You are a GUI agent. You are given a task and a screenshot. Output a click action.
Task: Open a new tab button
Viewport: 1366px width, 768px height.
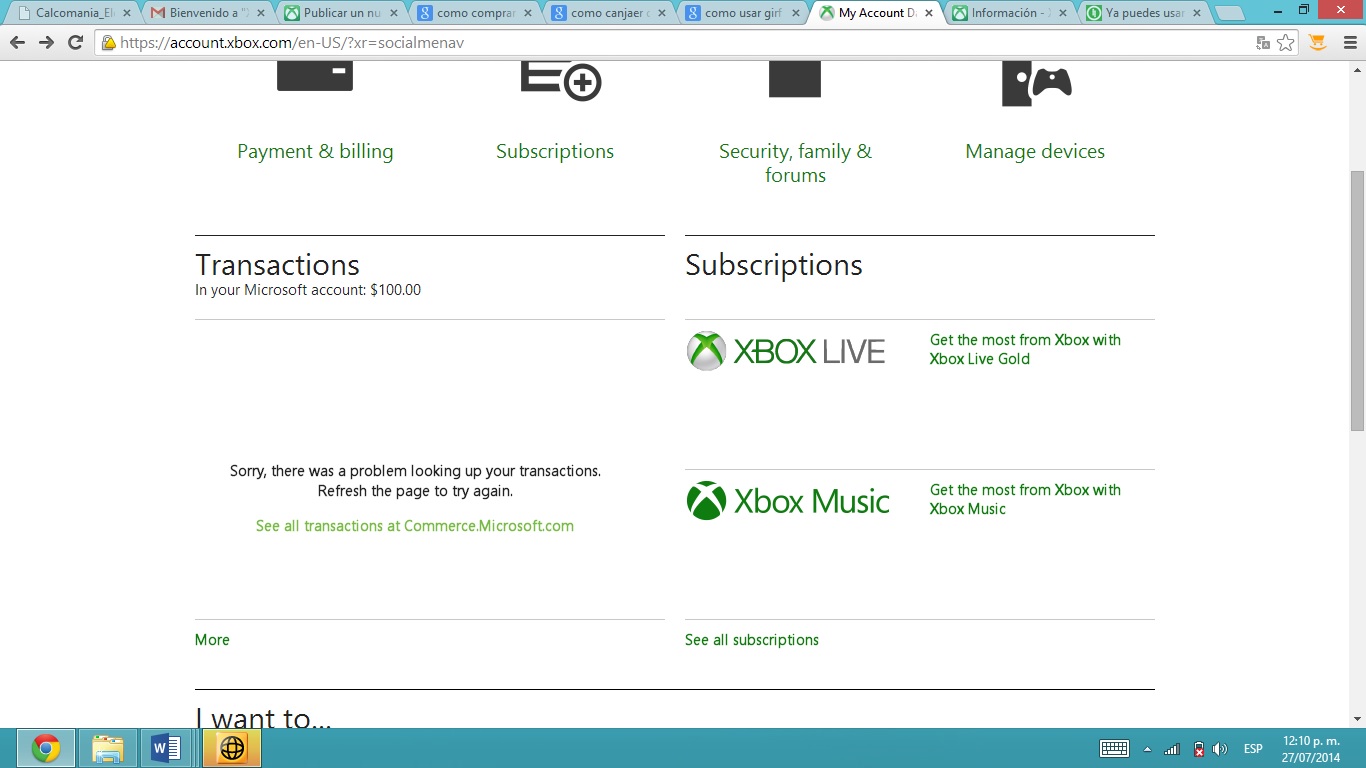[1230, 14]
